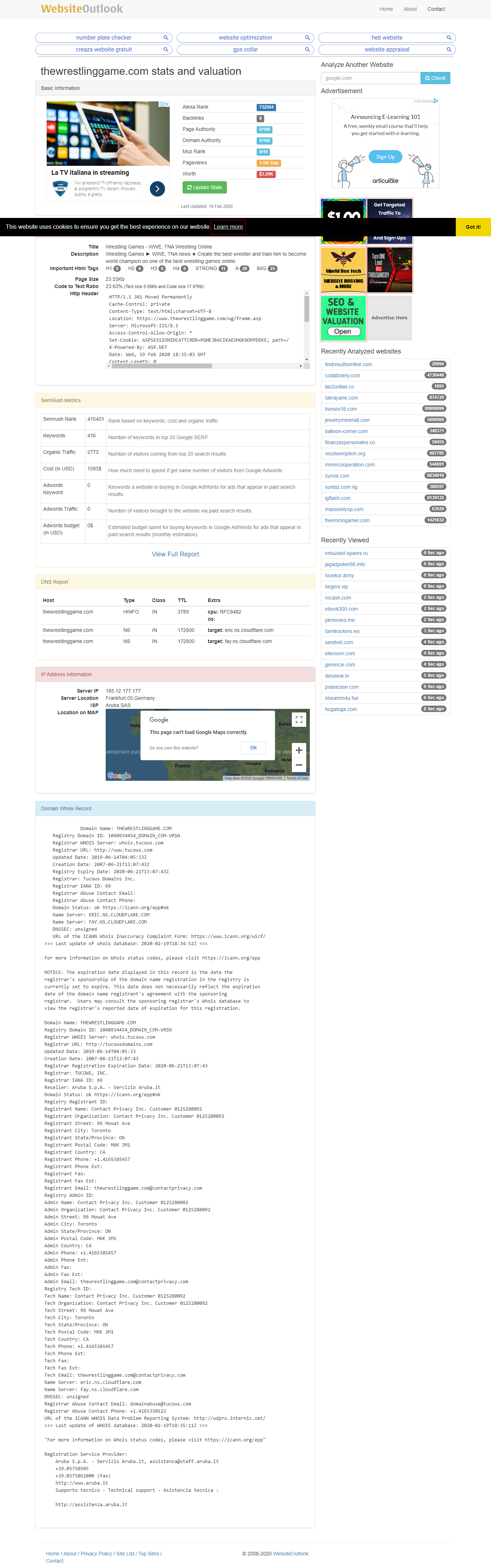The image size is (491, 1568).
Task: Open Privacy Policy footer link
Action: coord(96,1553)
